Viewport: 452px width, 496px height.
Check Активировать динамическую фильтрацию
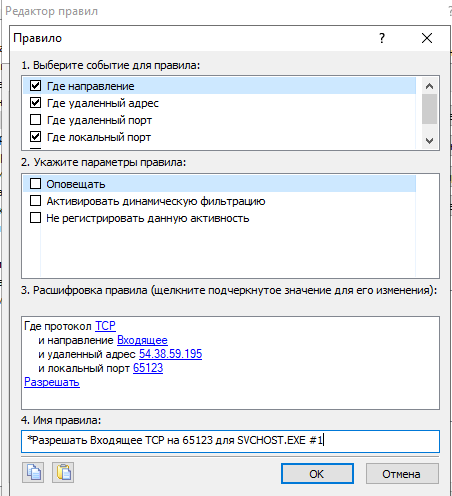36,201
